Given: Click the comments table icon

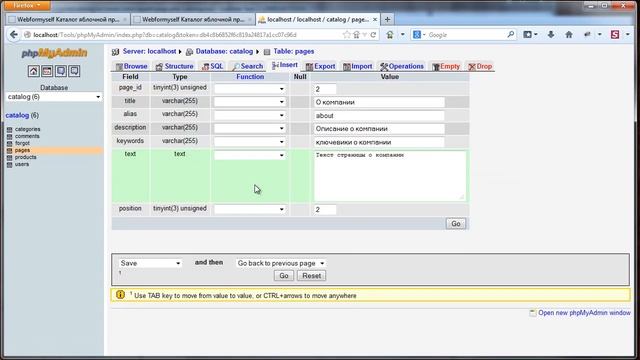Looking at the screenshot, I should pos(9,136).
